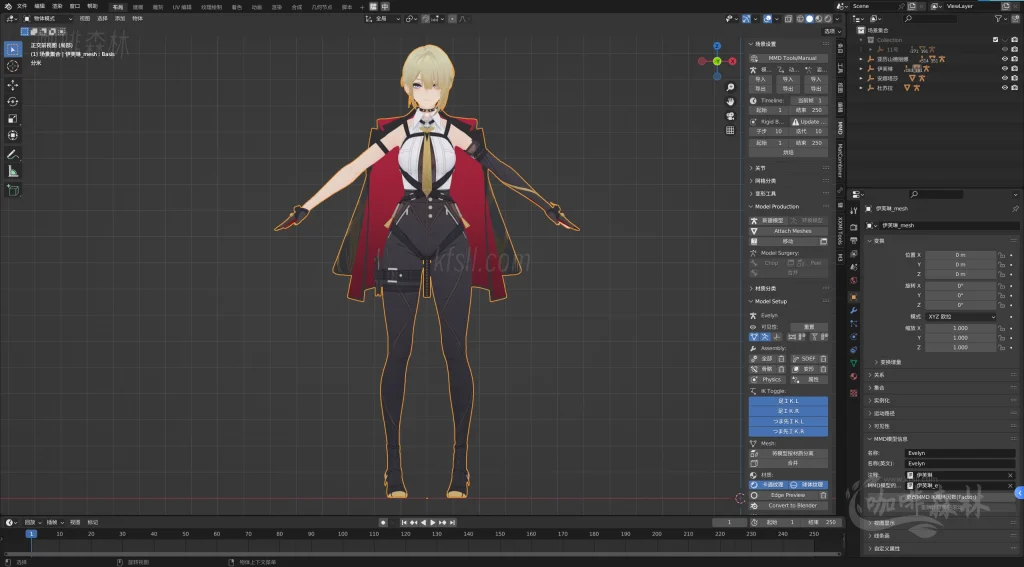Screen dimensions: 1024x567
Task: Click the viewport zoom magnifier icon
Action: click(730, 88)
